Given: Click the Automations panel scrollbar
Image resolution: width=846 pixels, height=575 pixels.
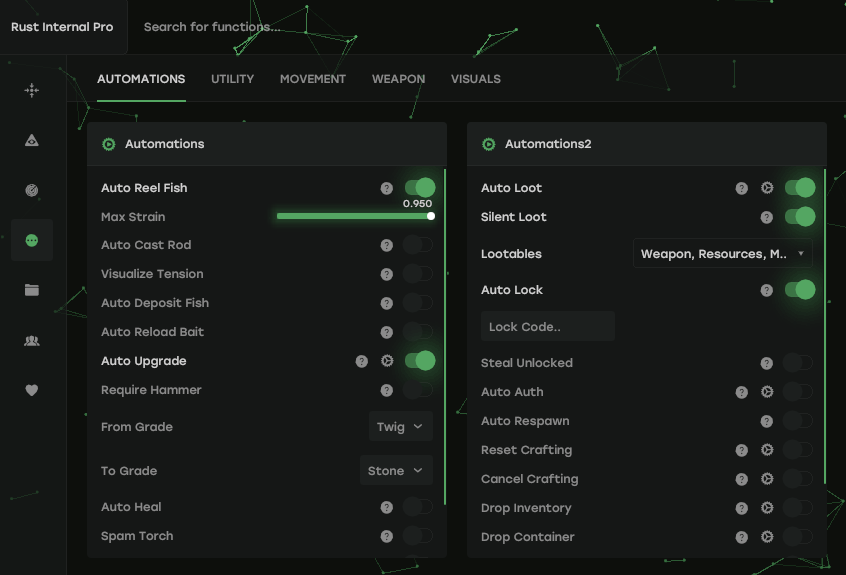Looking at the screenshot, I should tap(445, 337).
